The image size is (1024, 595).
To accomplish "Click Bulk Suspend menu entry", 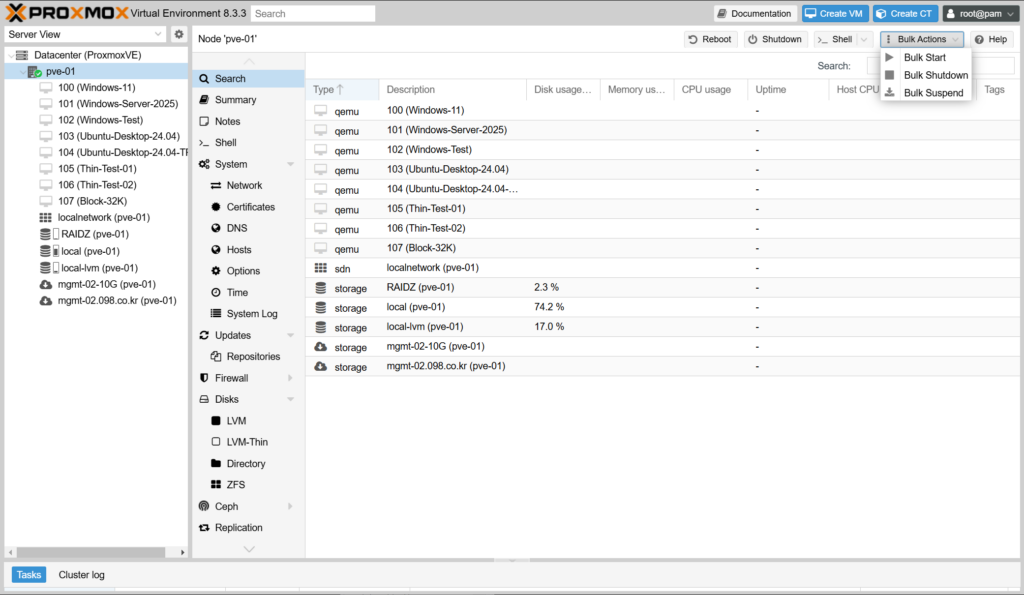I will pyautogui.click(x=933, y=93).
